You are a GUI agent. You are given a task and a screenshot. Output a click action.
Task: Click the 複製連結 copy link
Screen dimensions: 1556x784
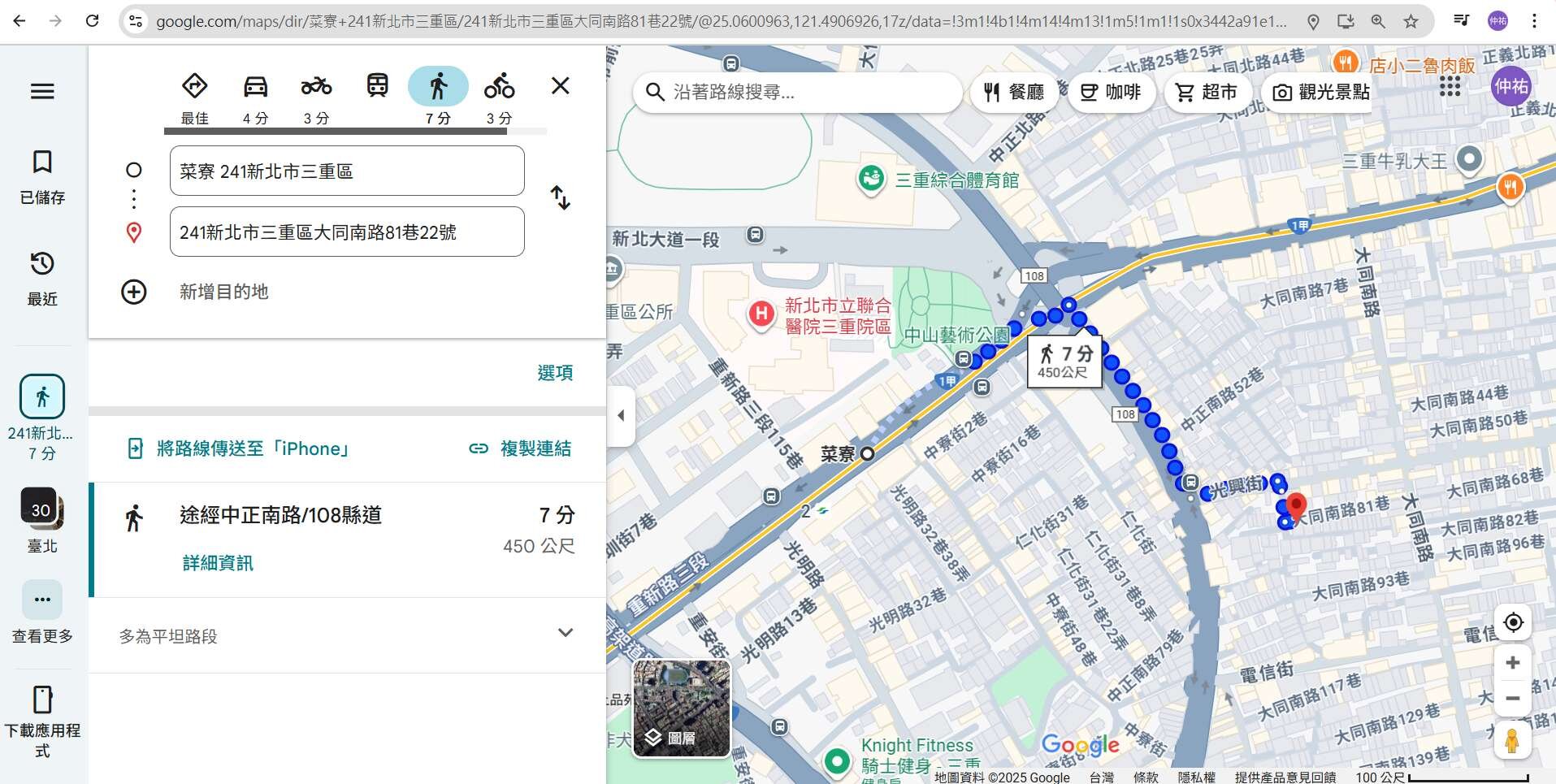coord(520,448)
